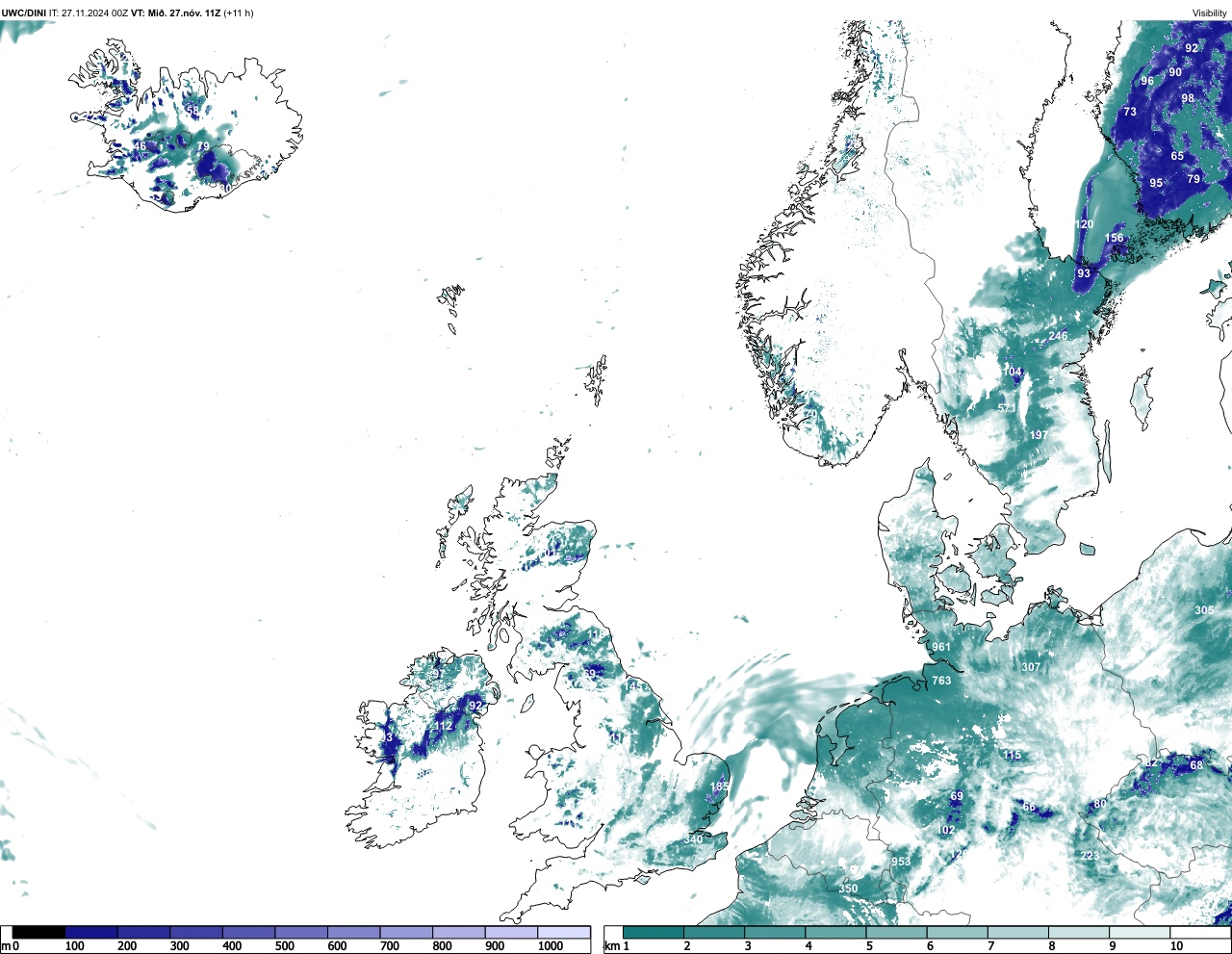This screenshot has height=954, width=1232.
Task: Click the '65' value in central Finland
Action: click(1177, 156)
